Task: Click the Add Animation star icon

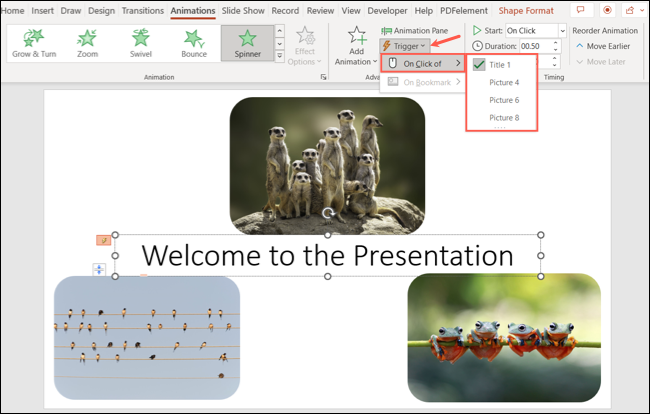Action: tap(357, 35)
